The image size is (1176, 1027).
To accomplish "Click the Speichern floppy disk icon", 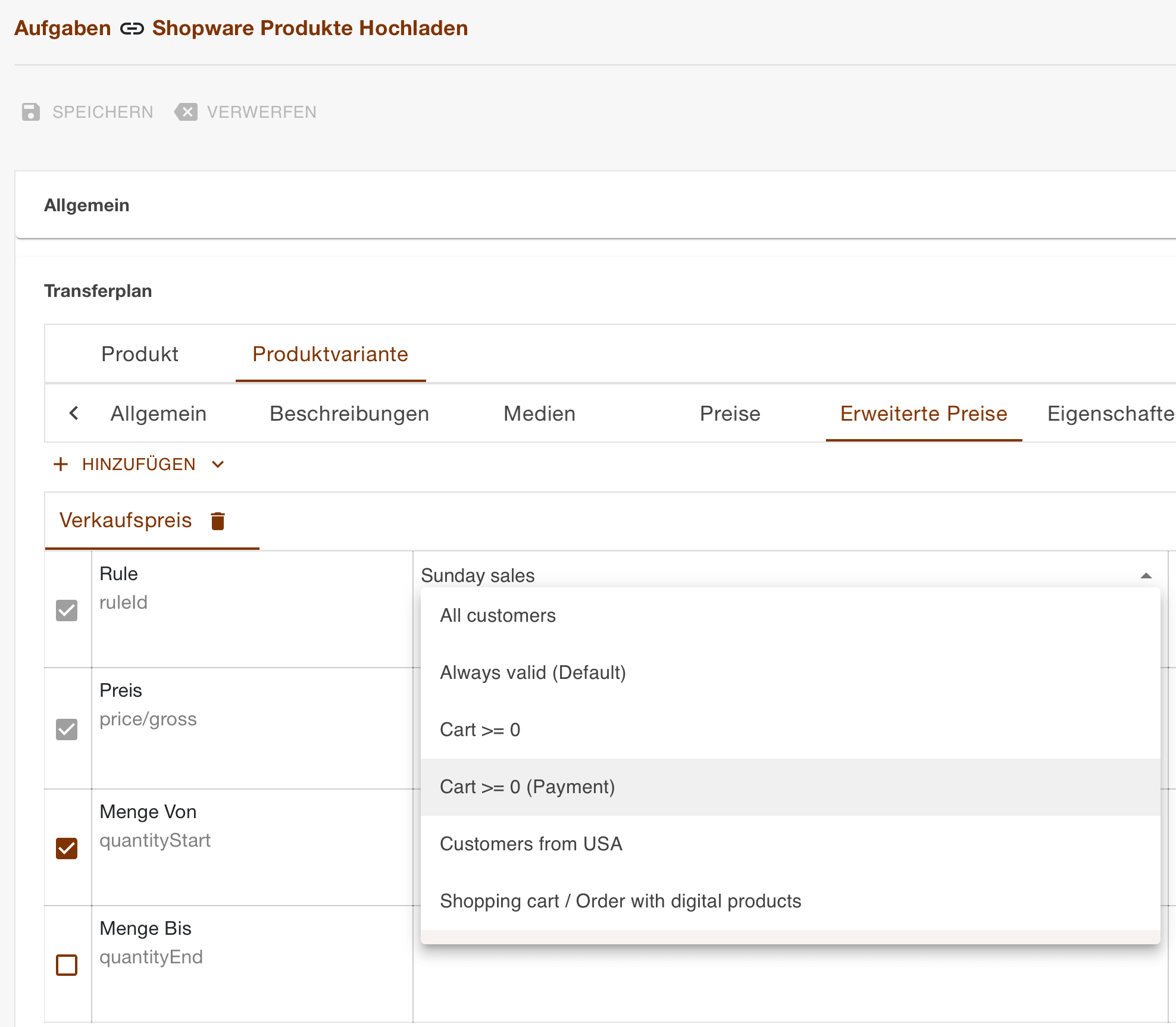I will pos(31,112).
